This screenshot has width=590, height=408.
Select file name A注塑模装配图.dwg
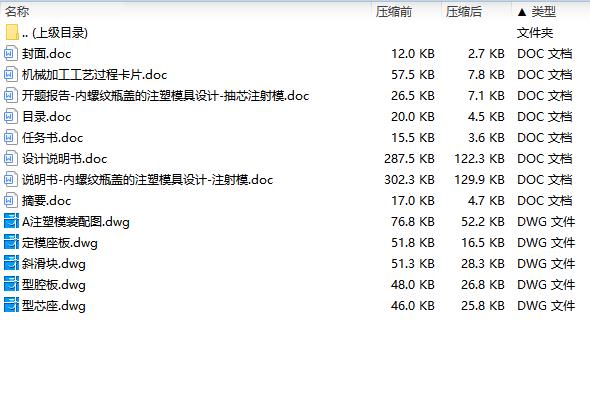click(76, 222)
